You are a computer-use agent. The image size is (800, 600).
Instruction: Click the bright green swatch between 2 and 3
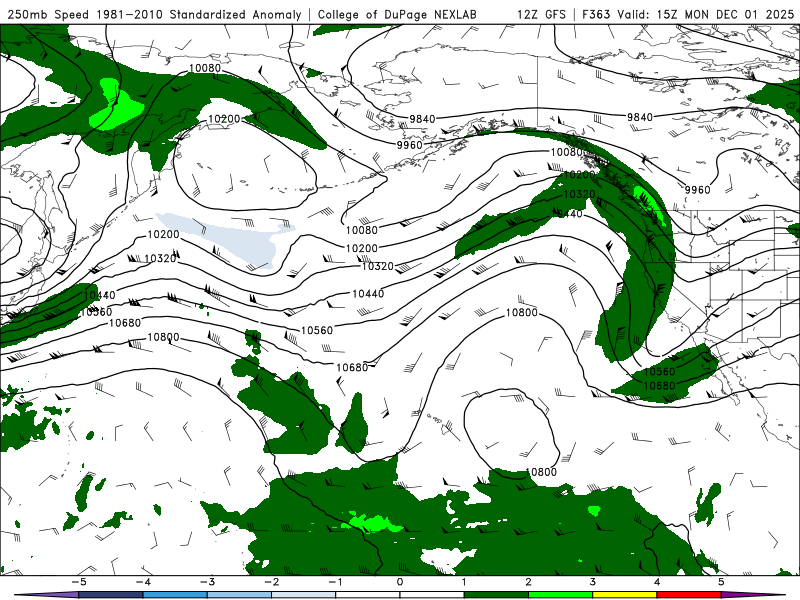(561, 595)
